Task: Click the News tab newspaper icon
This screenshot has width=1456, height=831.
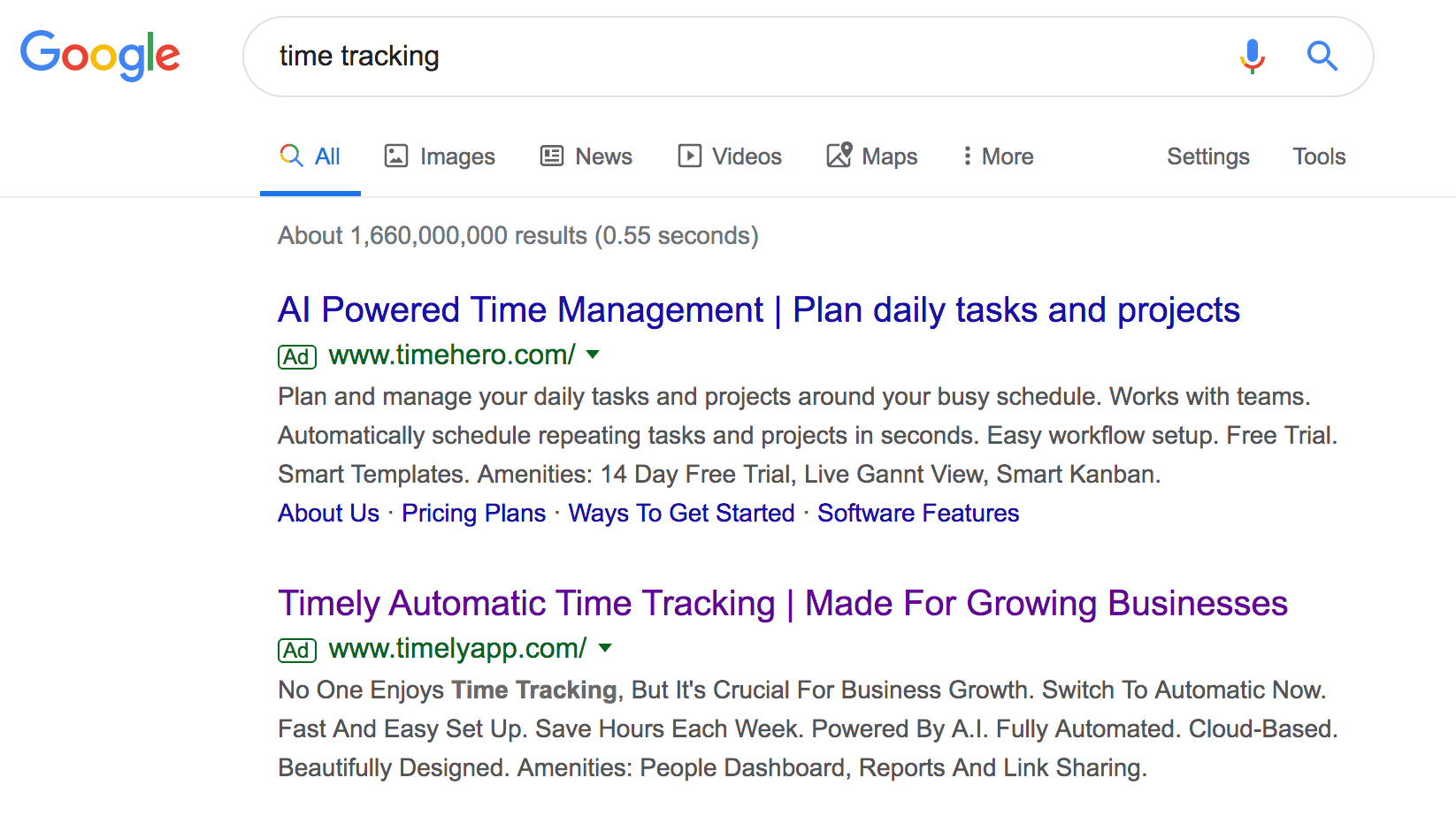Action: 552,156
